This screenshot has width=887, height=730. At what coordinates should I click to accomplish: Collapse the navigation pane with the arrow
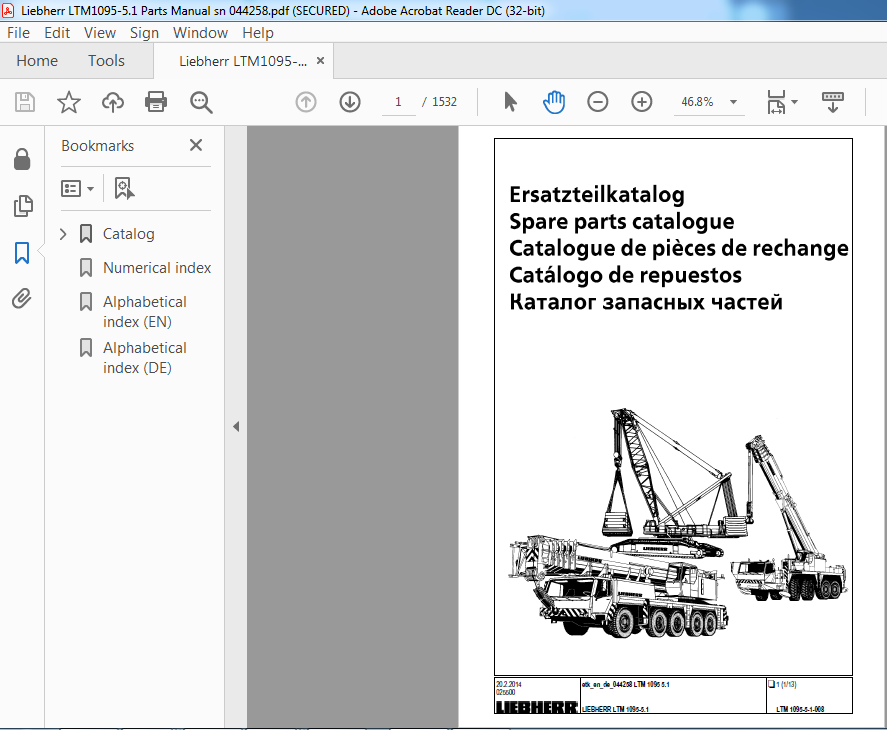click(236, 427)
